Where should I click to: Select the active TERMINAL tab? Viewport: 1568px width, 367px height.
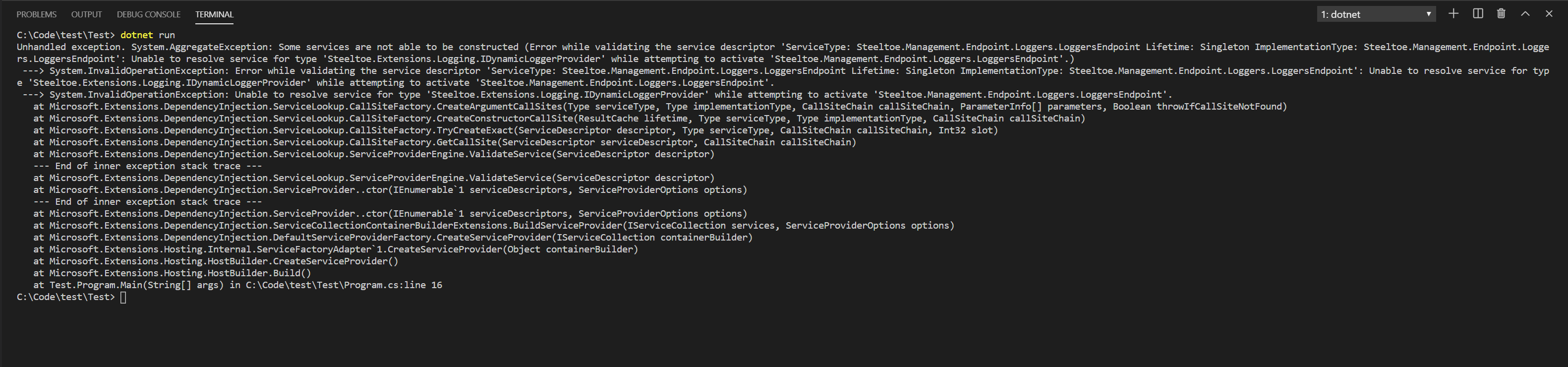click(214, 14)
